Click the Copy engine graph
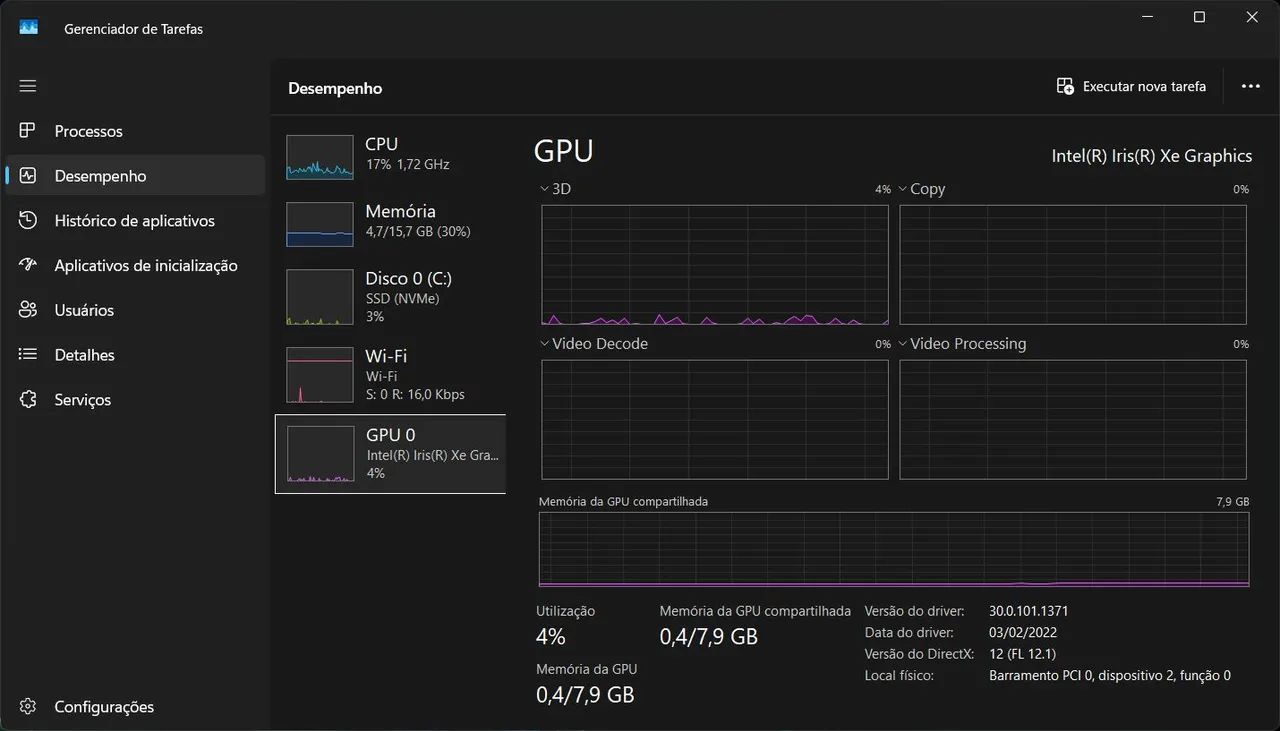This screenshot has width=1280, height=731. 1073,265
